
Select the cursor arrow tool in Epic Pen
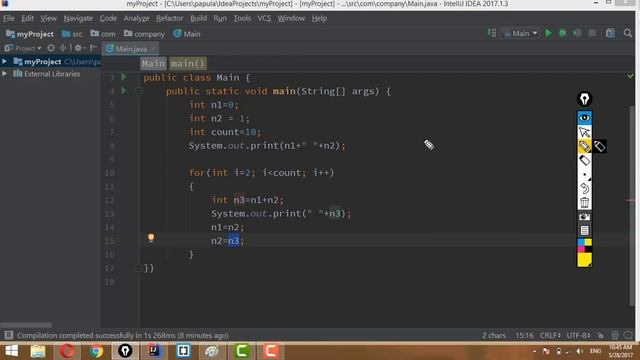pyautogui.click(x=584, y=132)
